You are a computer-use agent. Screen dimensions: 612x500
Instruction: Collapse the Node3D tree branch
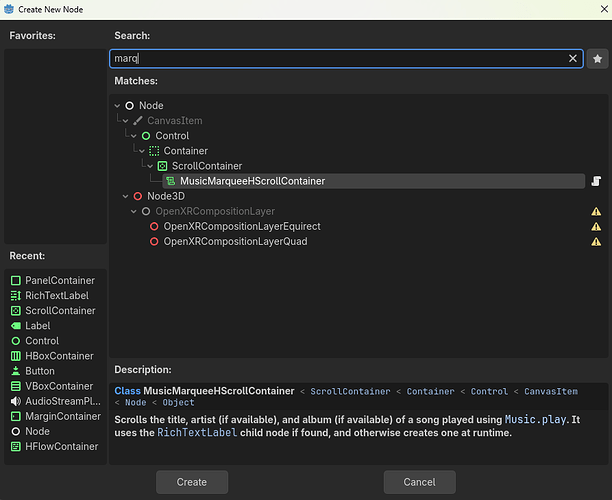click(x=125, y=197)
